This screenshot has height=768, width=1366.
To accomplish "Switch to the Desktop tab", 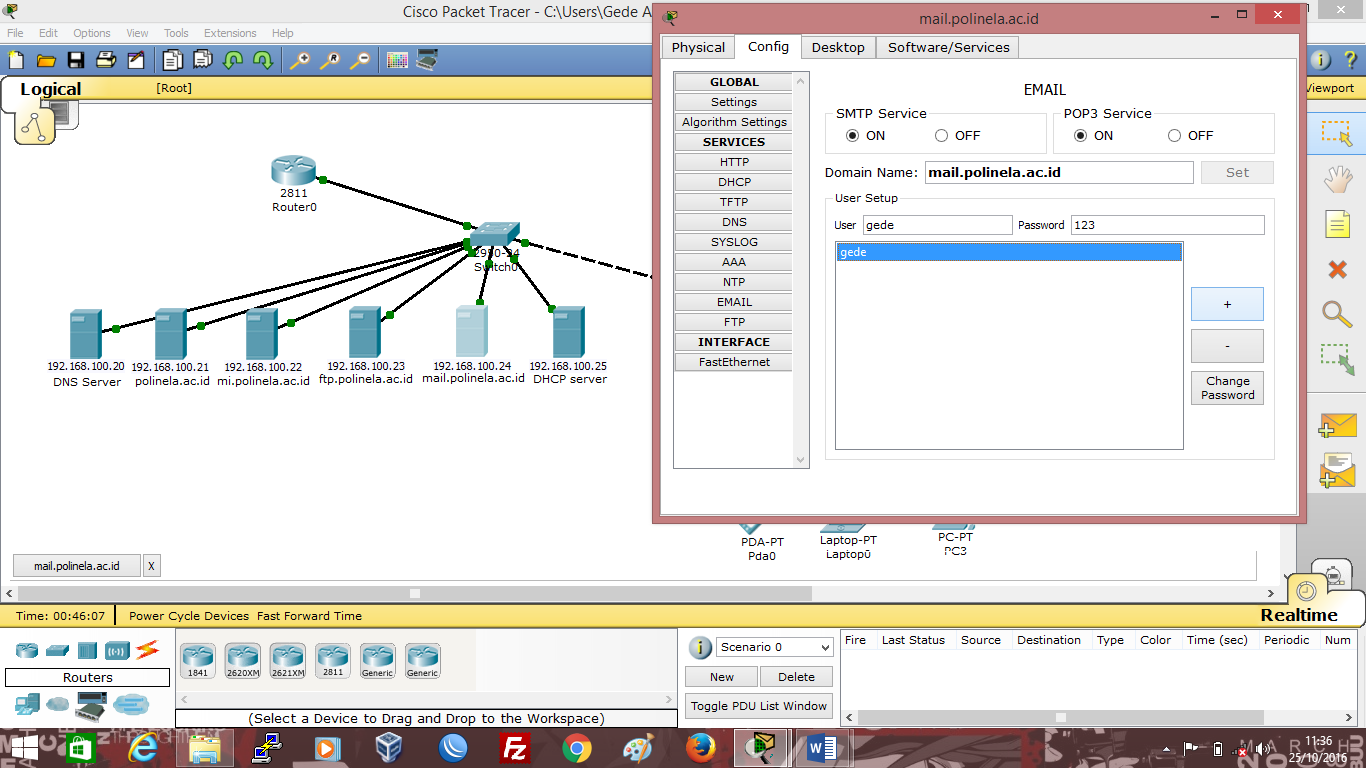I will 838,47.
